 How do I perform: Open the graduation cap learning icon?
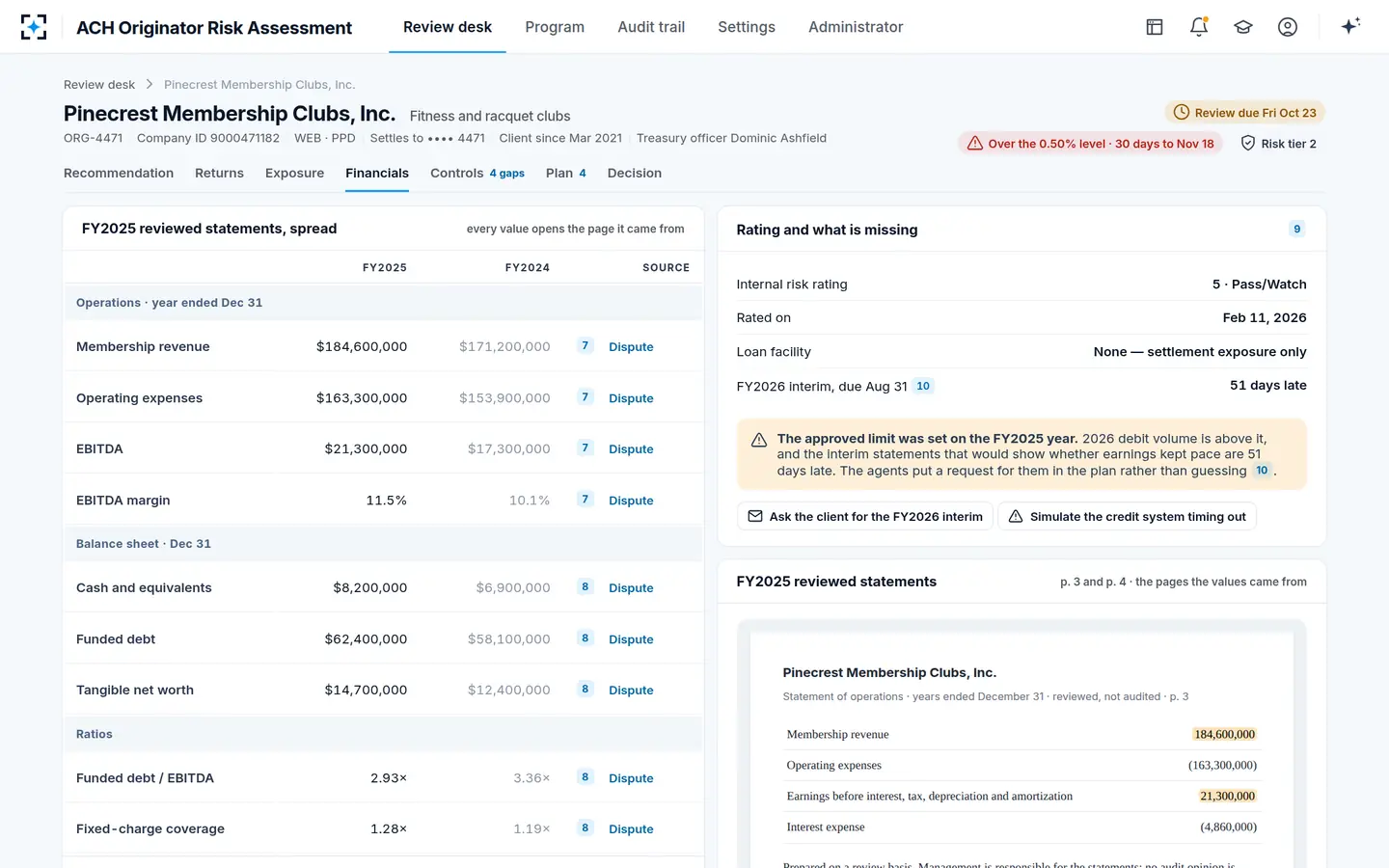coord(1243,27)
